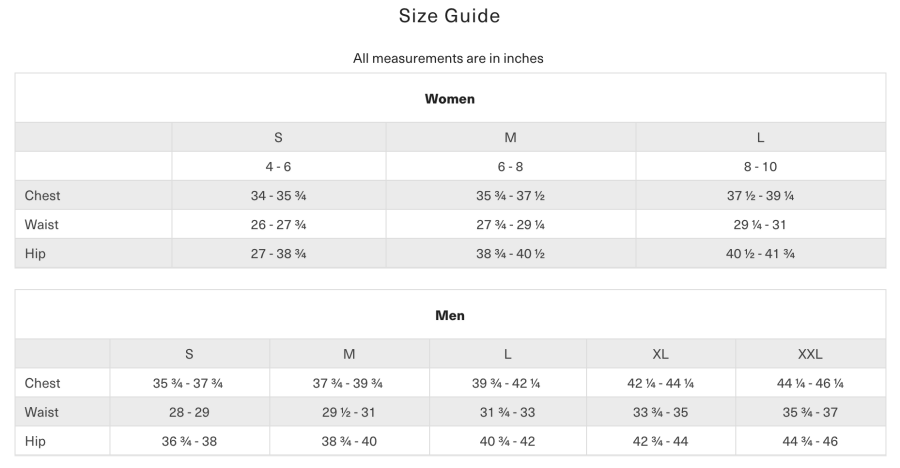Click the Men's XXL column header

810,354
